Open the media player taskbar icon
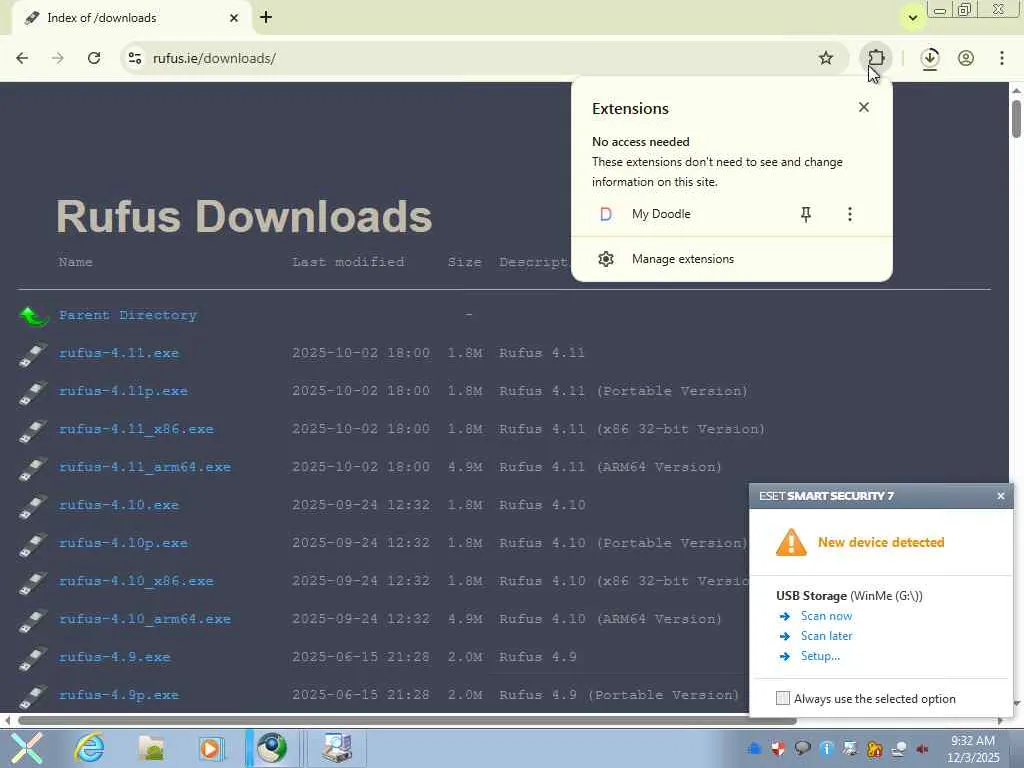This screenshot has height=768, width=1024. (x=212, y=748)
